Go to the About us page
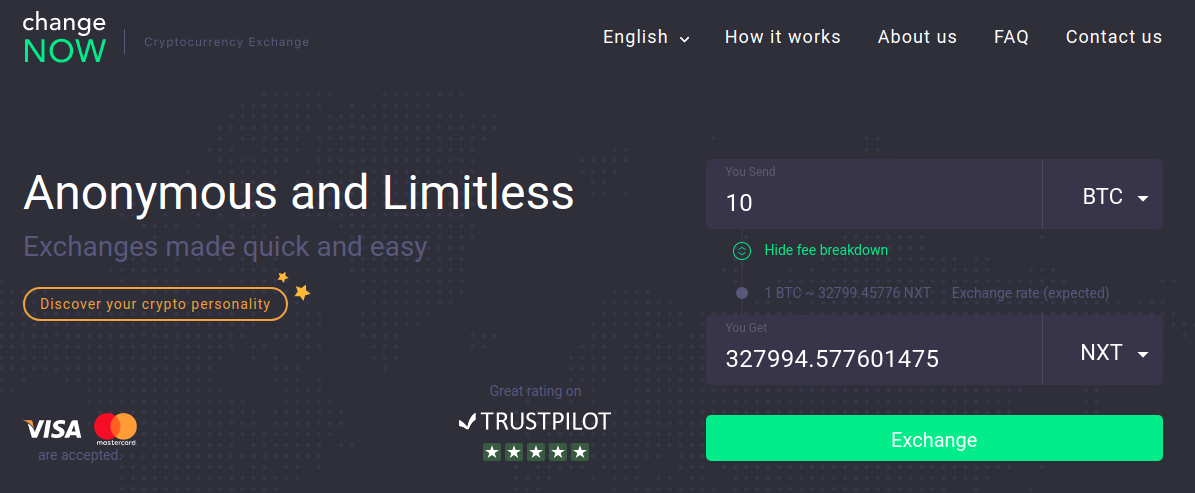The image size is (1195, 493). tap(918, 37)
